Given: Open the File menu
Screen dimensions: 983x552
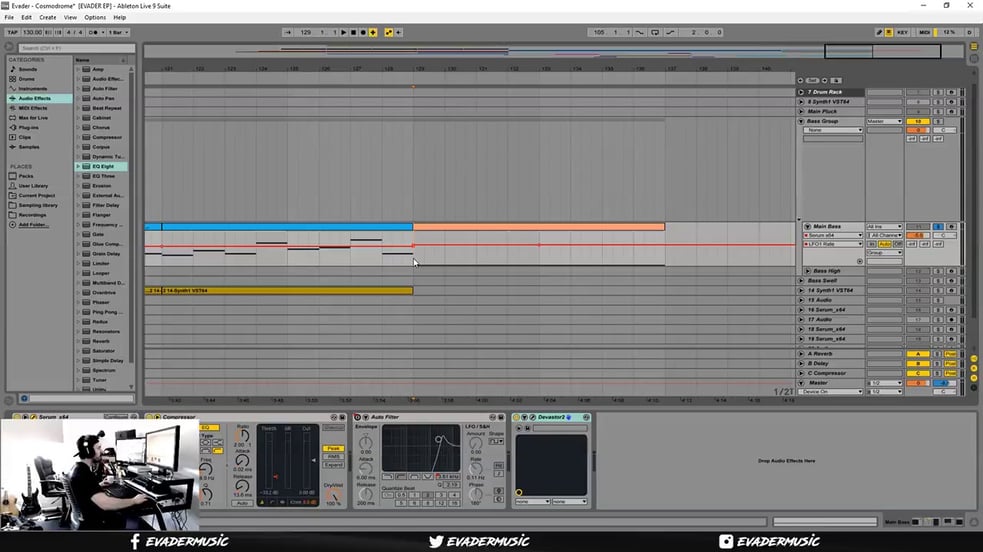Looking at the screenshot, I should coord(9,18).
